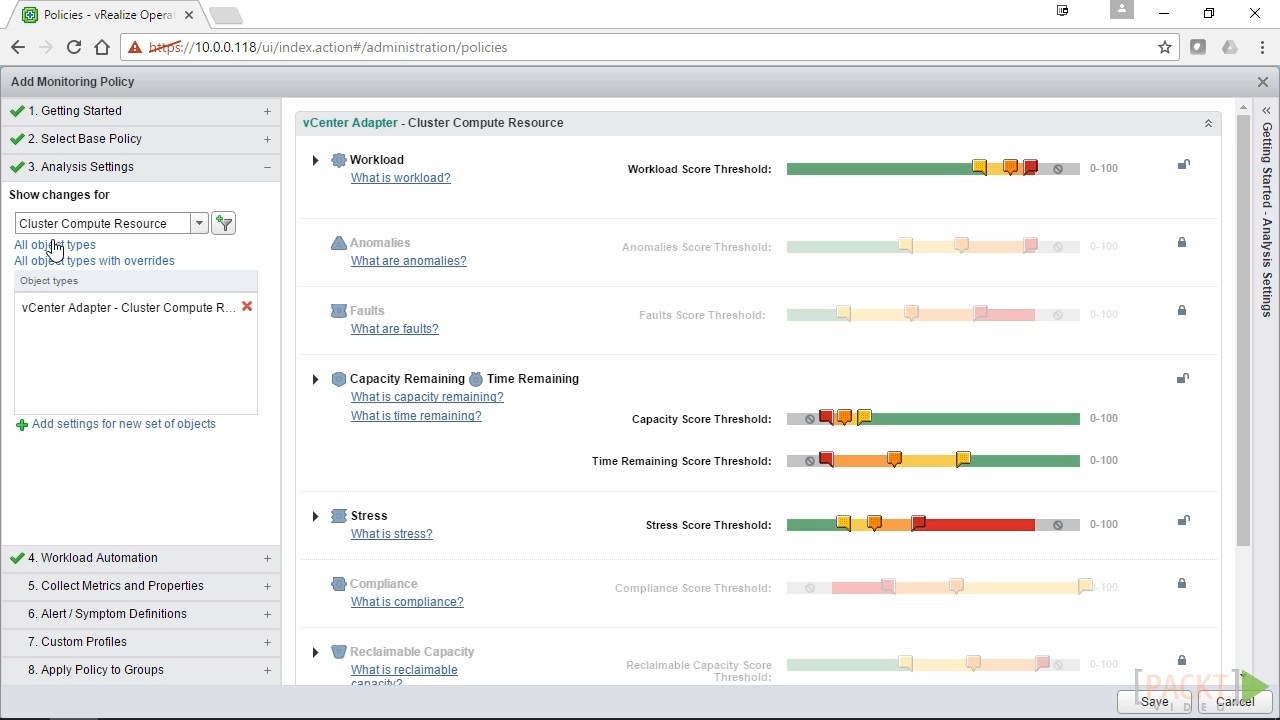Viewport: 1280px width, 720px height.
Task: Open 1. Getting Started step
Action: pyautogui.click(x=141, y=111)
